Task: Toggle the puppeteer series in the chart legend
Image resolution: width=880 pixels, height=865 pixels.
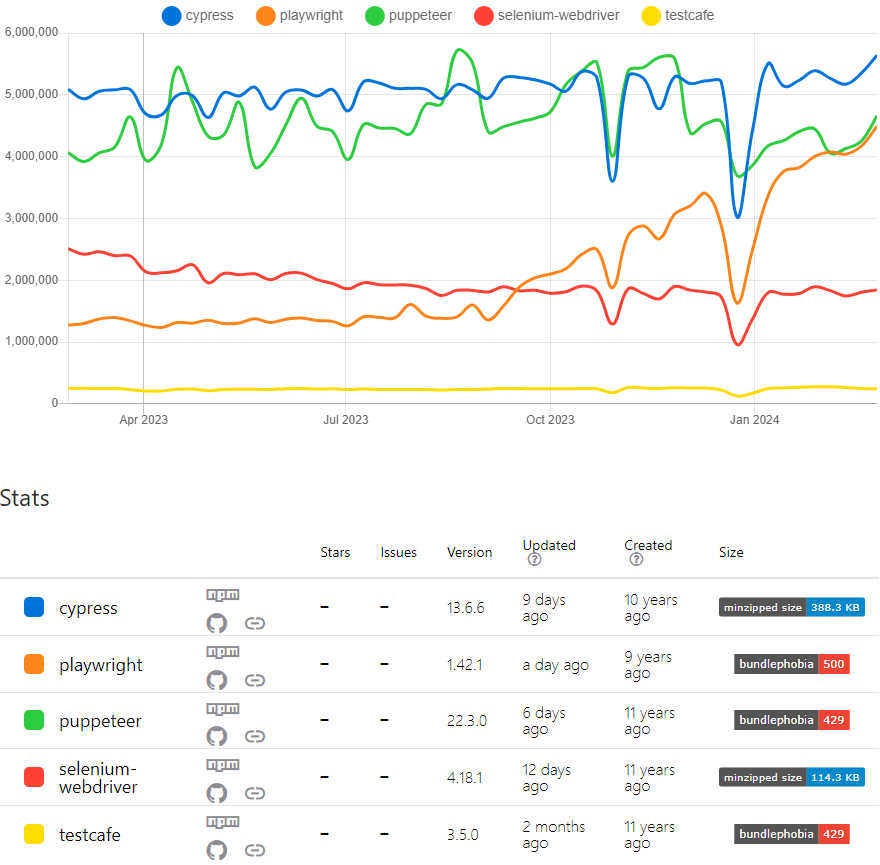Action: point(408,16)
